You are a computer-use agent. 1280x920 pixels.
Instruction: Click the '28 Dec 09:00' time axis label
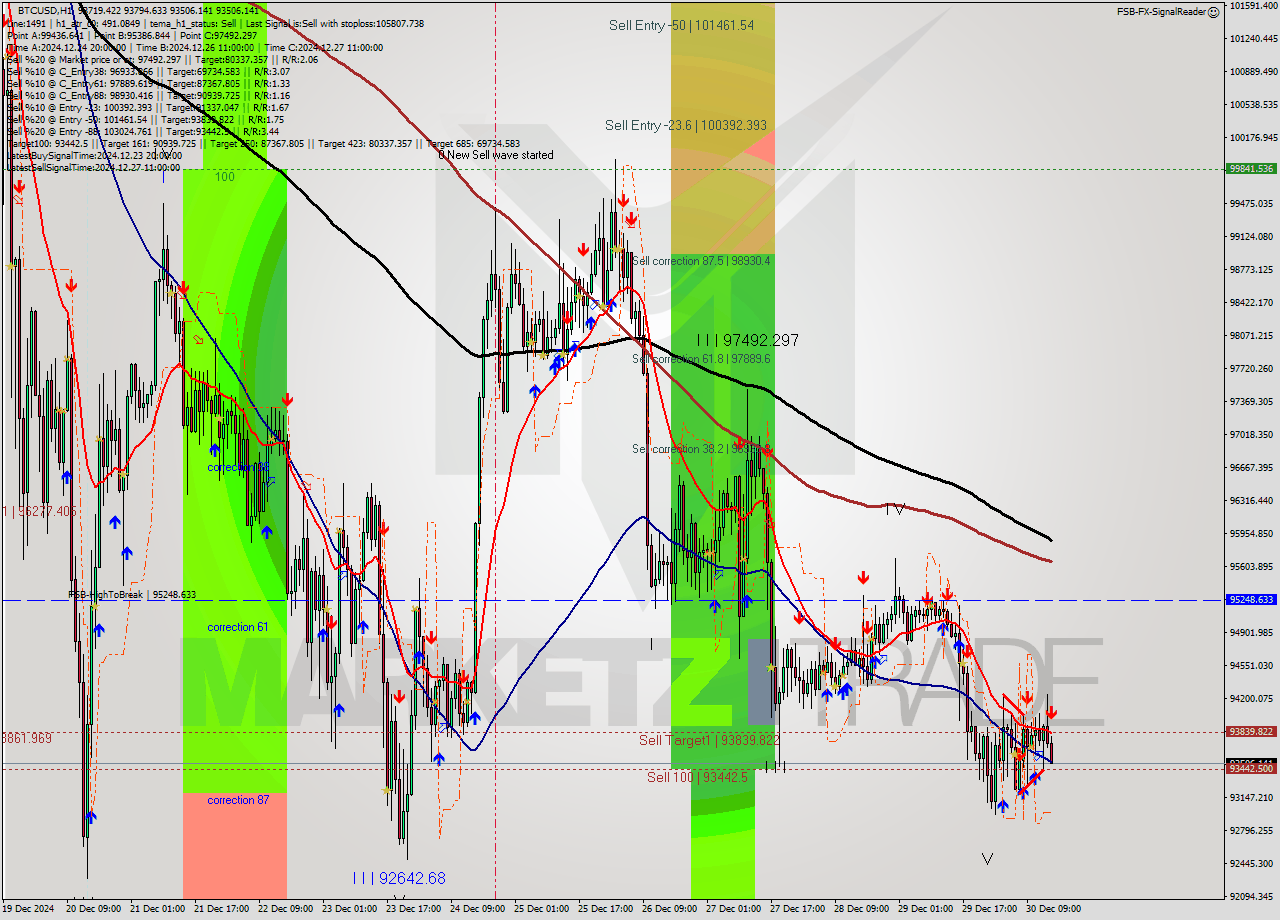862,909
